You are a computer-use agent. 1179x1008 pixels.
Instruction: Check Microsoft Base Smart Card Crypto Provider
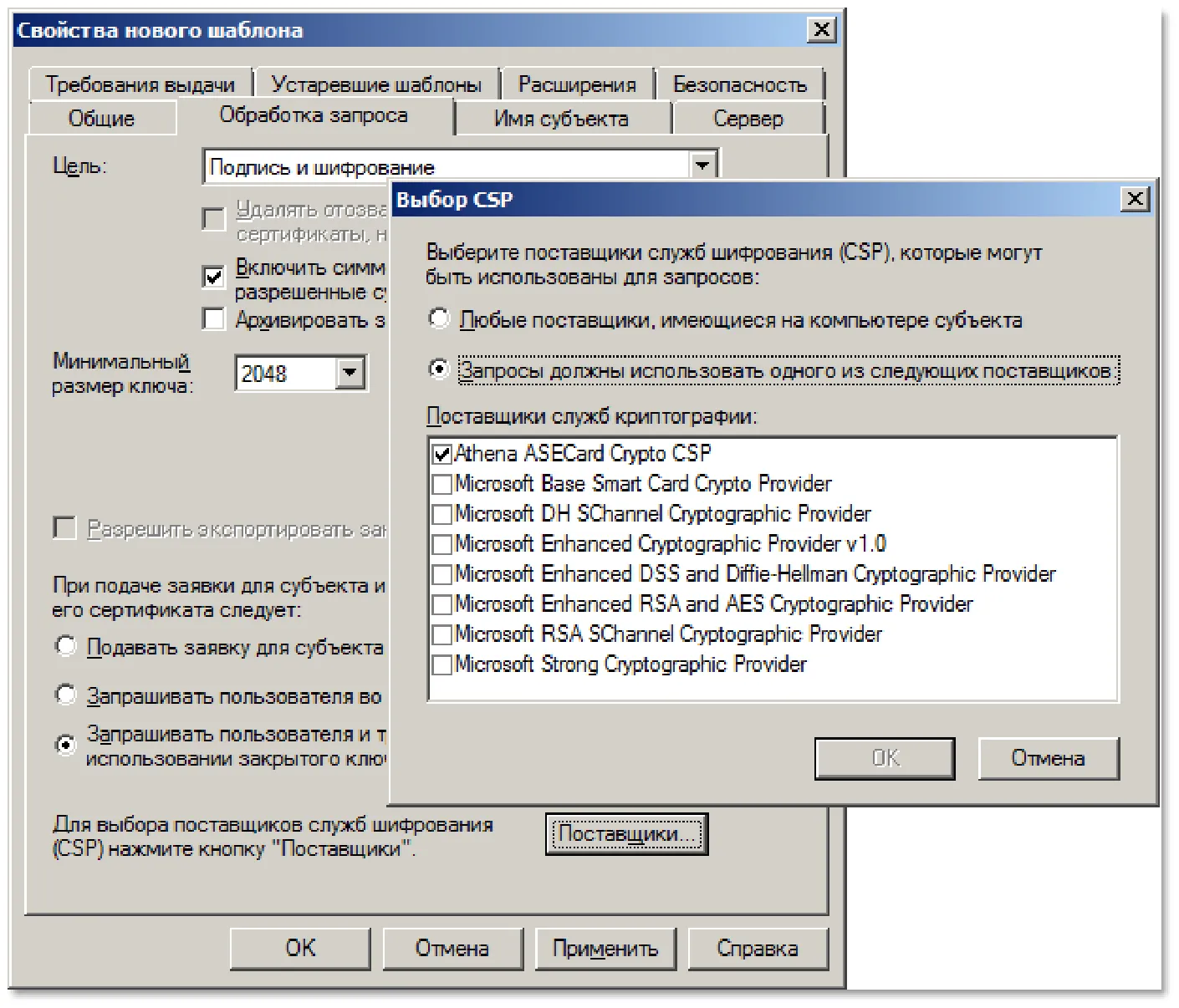pos(441,484)
